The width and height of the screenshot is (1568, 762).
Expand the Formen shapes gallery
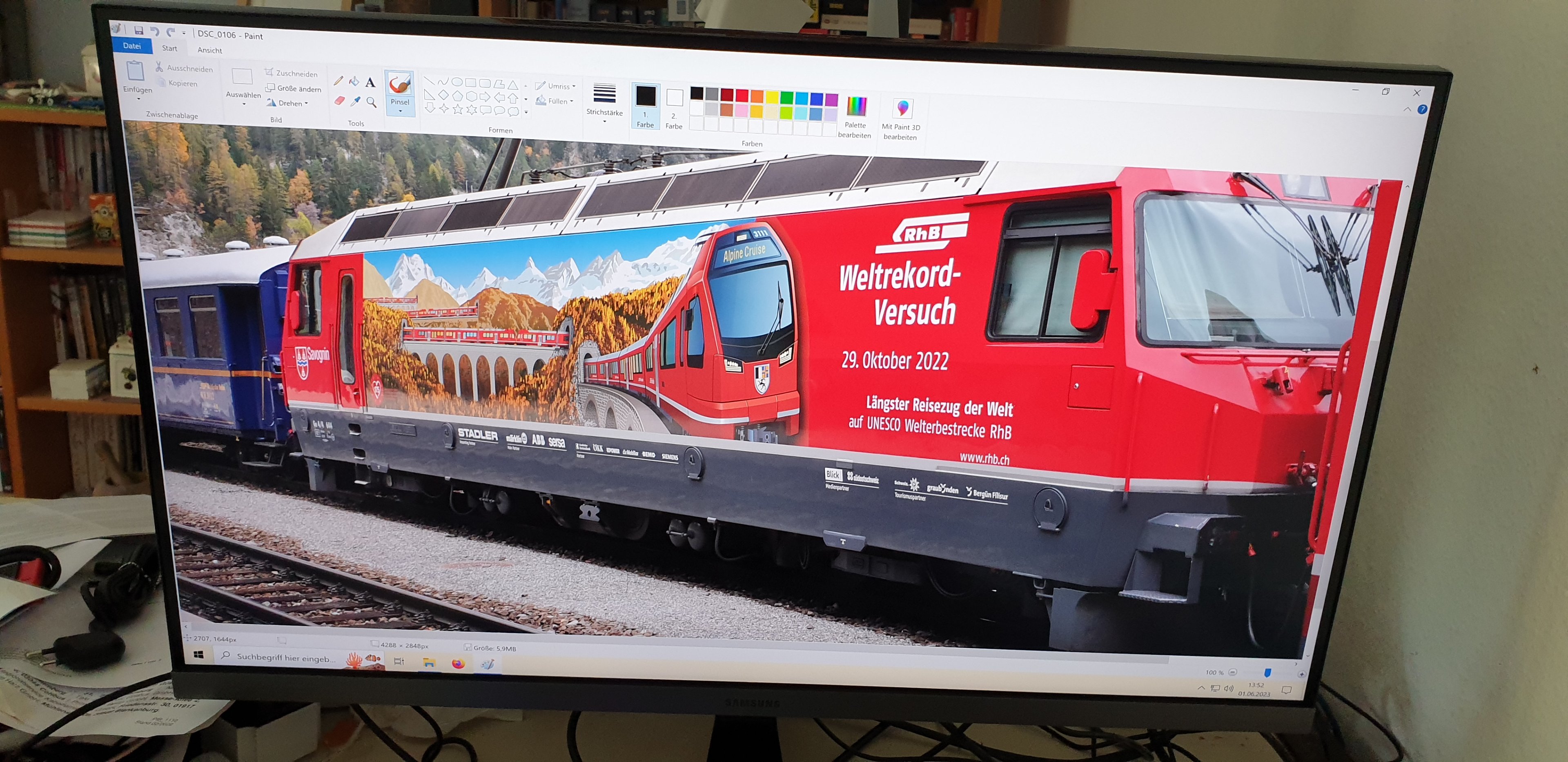[x=526, y=113]
